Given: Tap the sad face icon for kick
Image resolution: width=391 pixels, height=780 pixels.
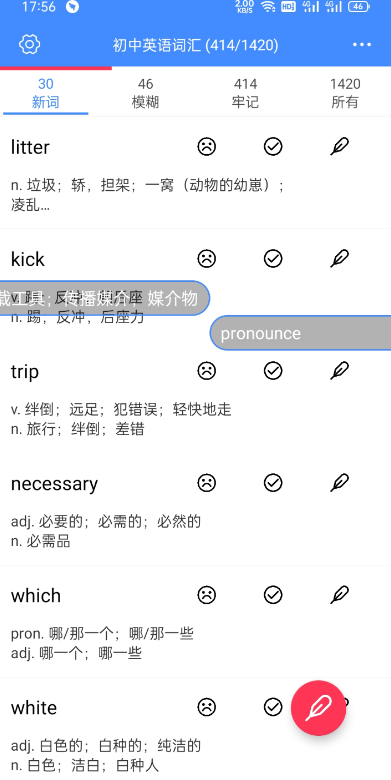Looking at the screenshot, I should (x=206, y=259).
